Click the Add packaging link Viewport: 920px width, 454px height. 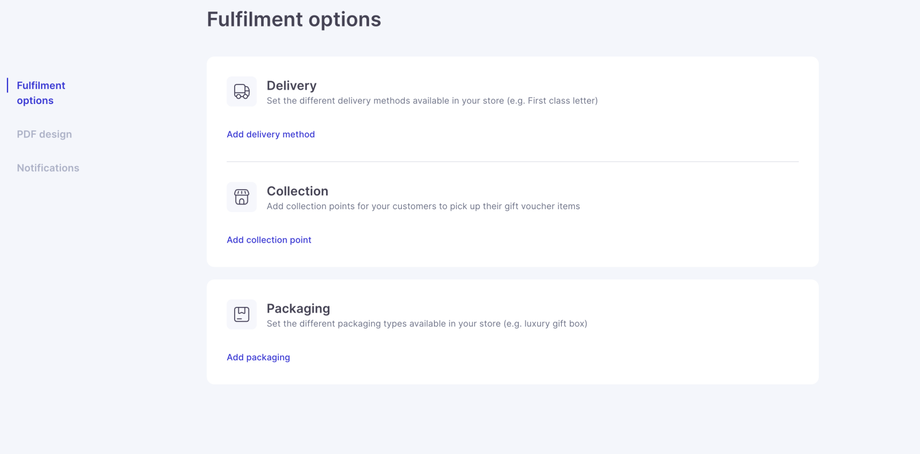(258, 357)
